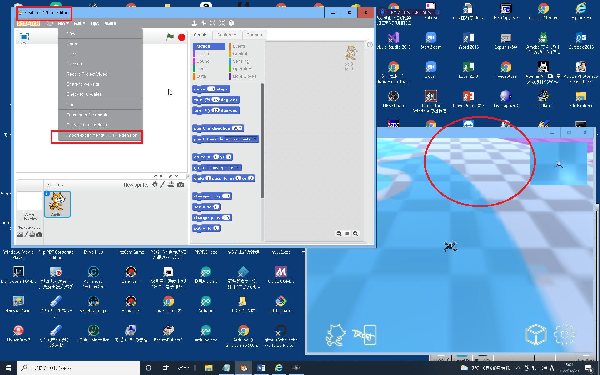
Task: Zoom in the scripts area magnifier
Action: coord(355,233)
